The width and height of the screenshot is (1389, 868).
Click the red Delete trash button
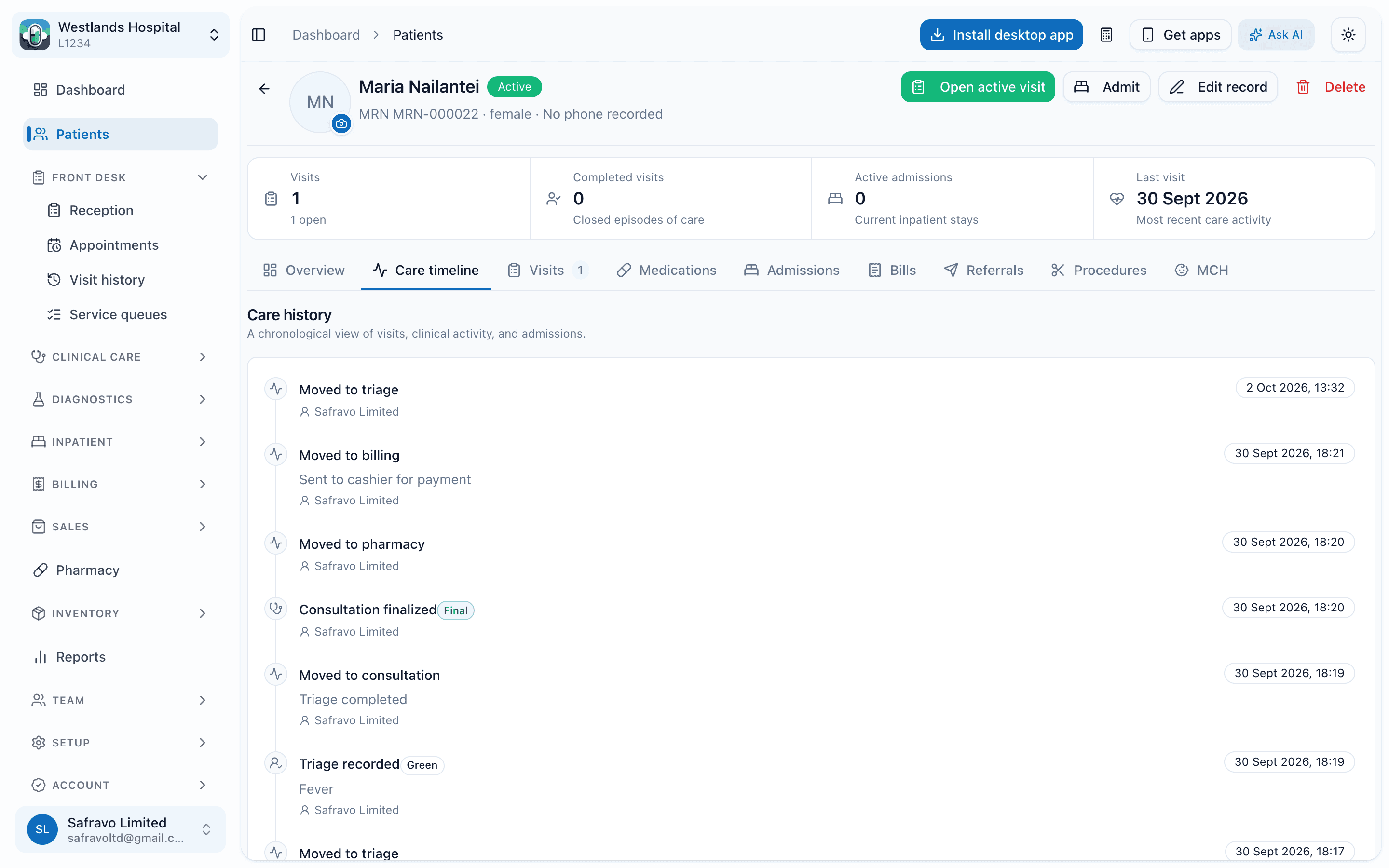[1331, 87]
